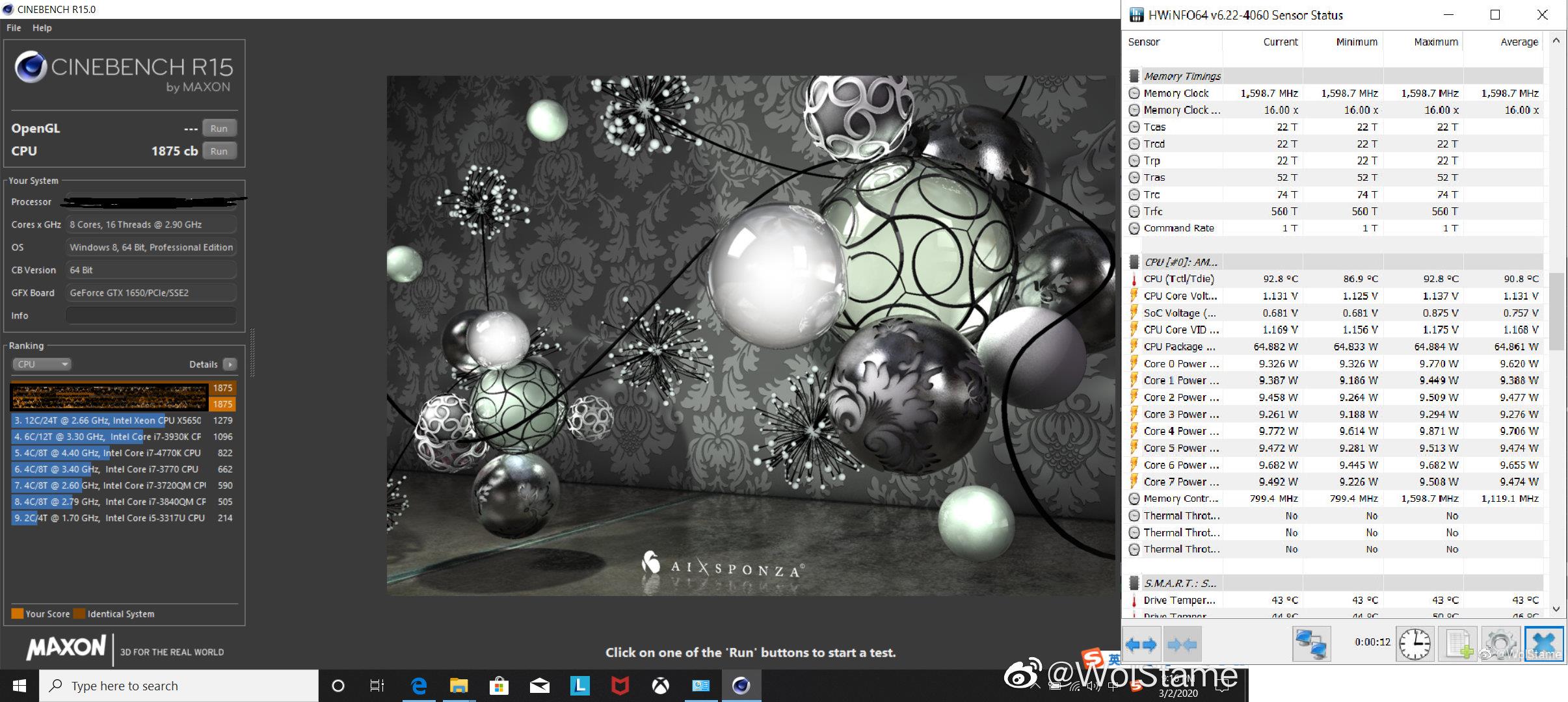This screenshot has height=702, width=1568.
Task: Click HWiNFO expand columns arrows button
Action: coord(1141,644)
